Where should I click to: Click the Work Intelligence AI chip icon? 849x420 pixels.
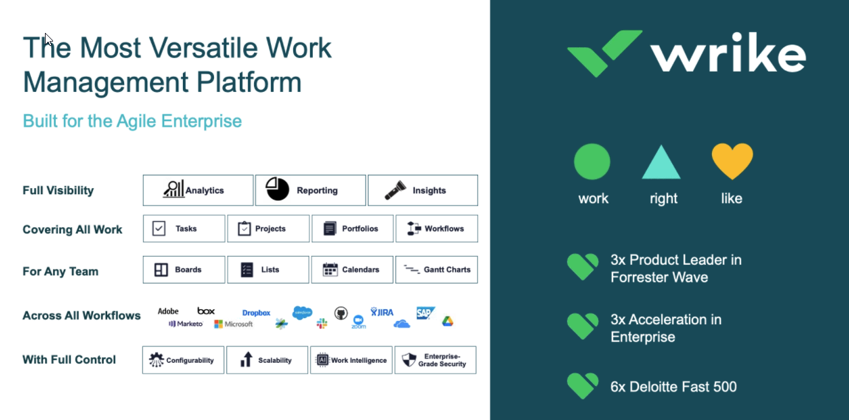(x=323, y=360)
